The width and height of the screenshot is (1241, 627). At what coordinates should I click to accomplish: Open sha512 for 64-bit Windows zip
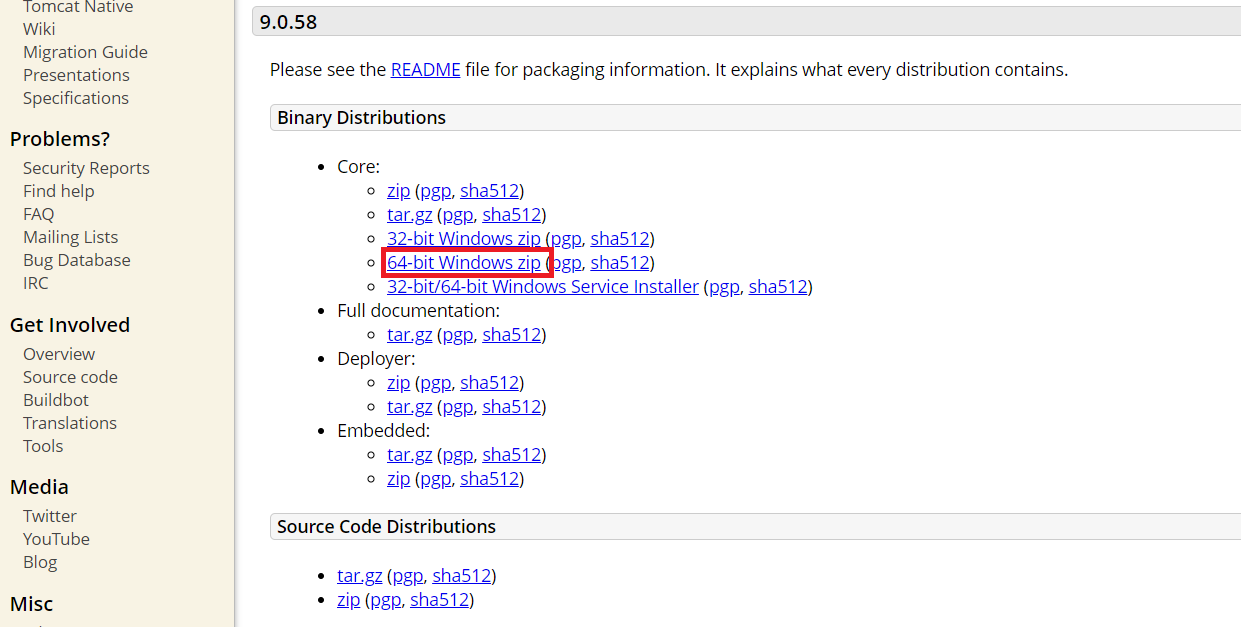click(620, 263)
